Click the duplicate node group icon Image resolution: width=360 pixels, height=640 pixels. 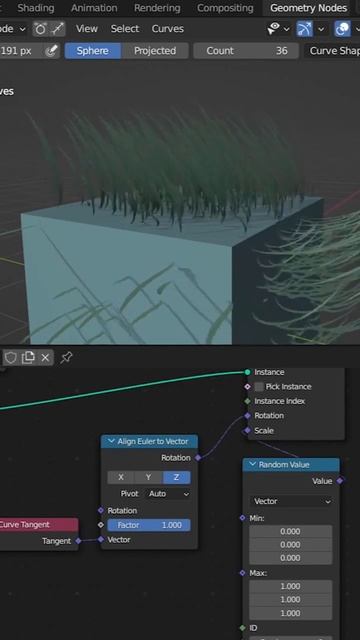click(x=28, y=358)
